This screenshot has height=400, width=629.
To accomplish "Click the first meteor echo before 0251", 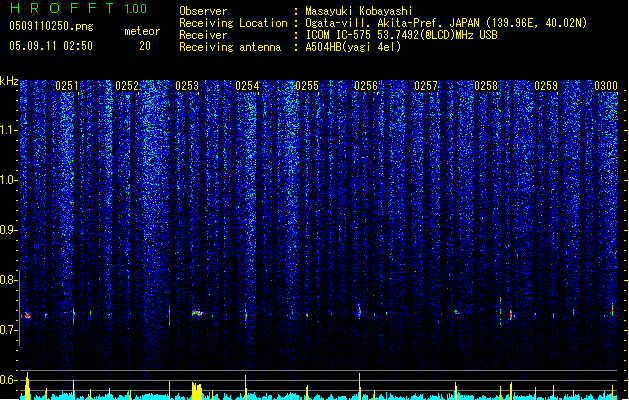I will point(27,316).
